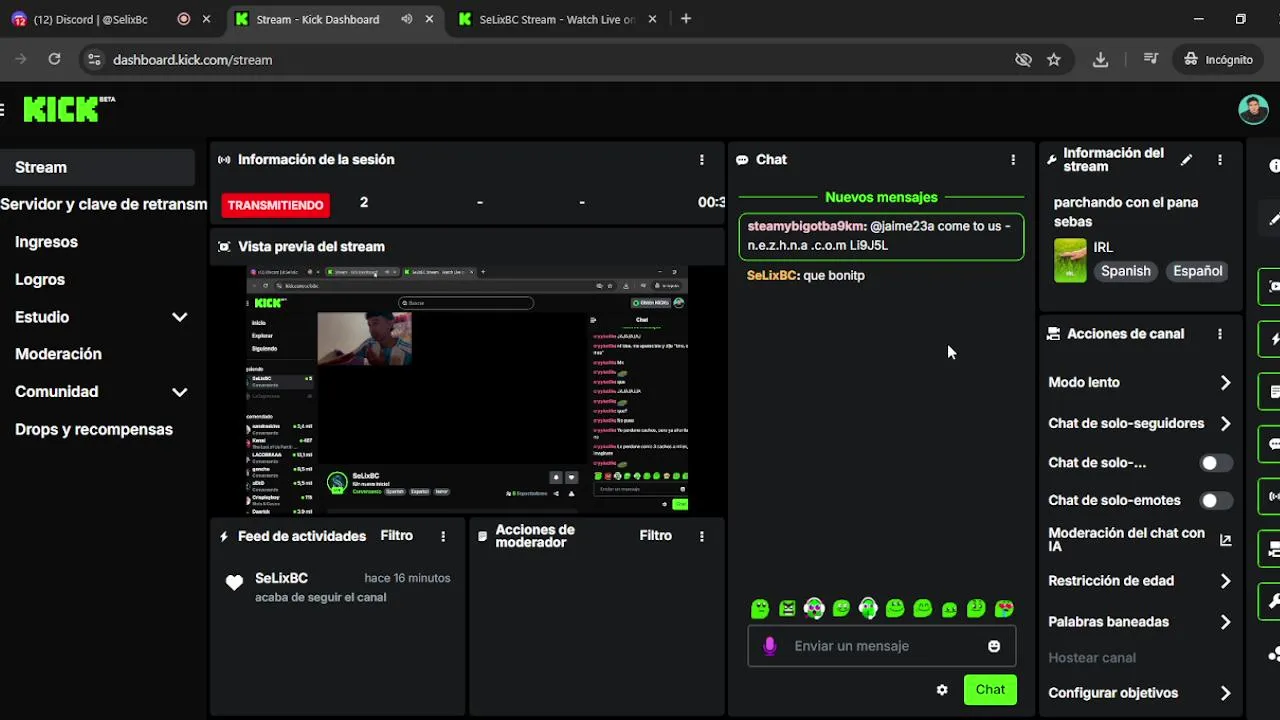This screenshot has width=1280, height=720.
Task: Open chat settings gear icon
Action: (x=942, y=690)
